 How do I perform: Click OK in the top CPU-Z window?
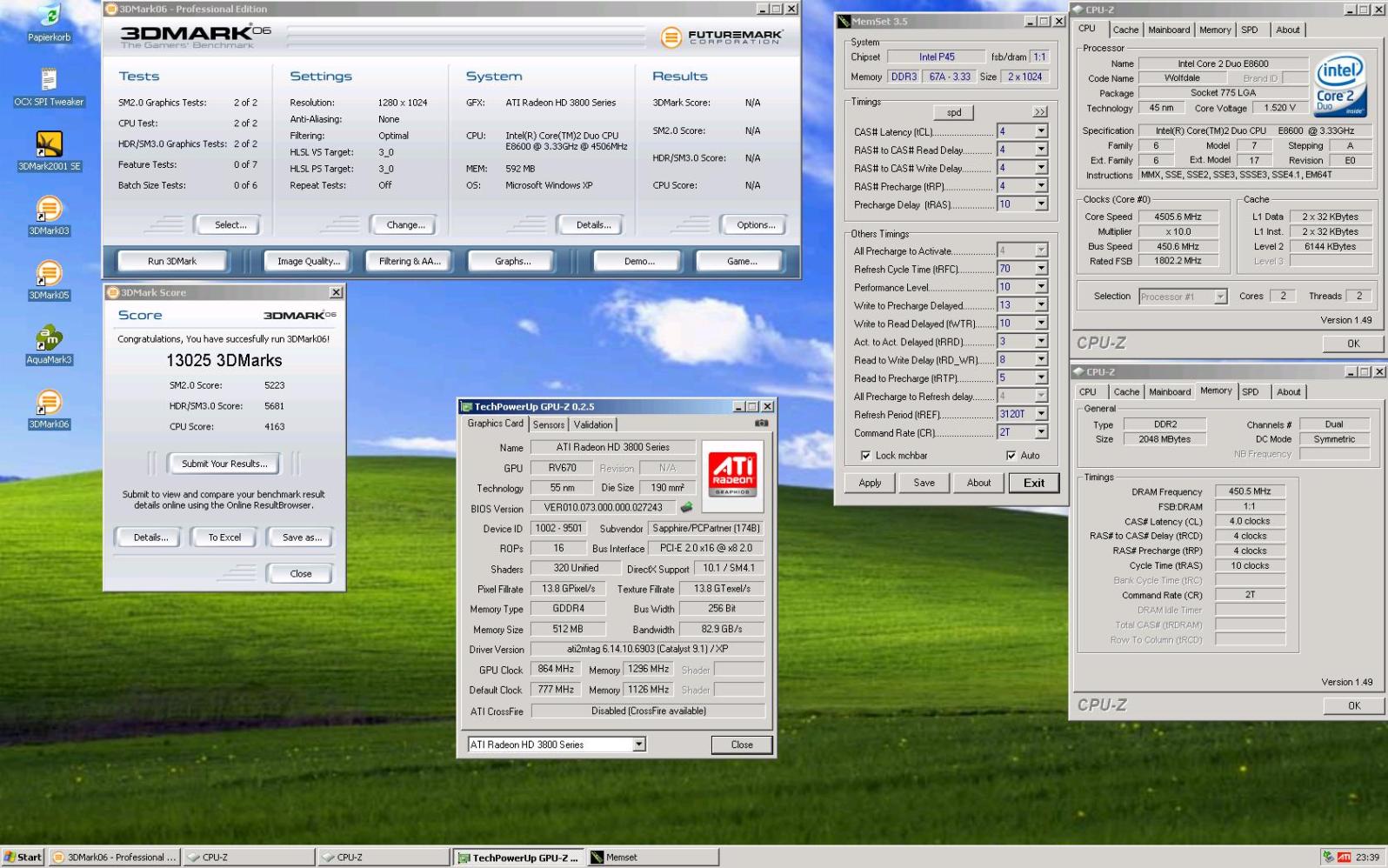1353,344
